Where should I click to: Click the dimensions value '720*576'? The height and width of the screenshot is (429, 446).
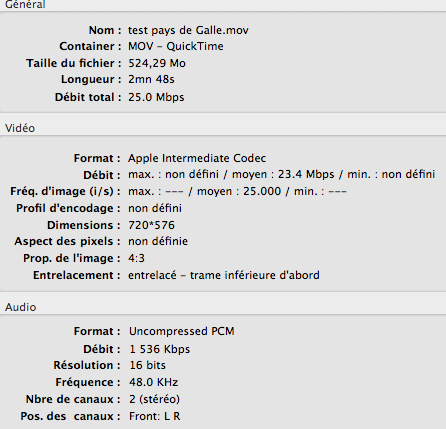tap(151, 225)
